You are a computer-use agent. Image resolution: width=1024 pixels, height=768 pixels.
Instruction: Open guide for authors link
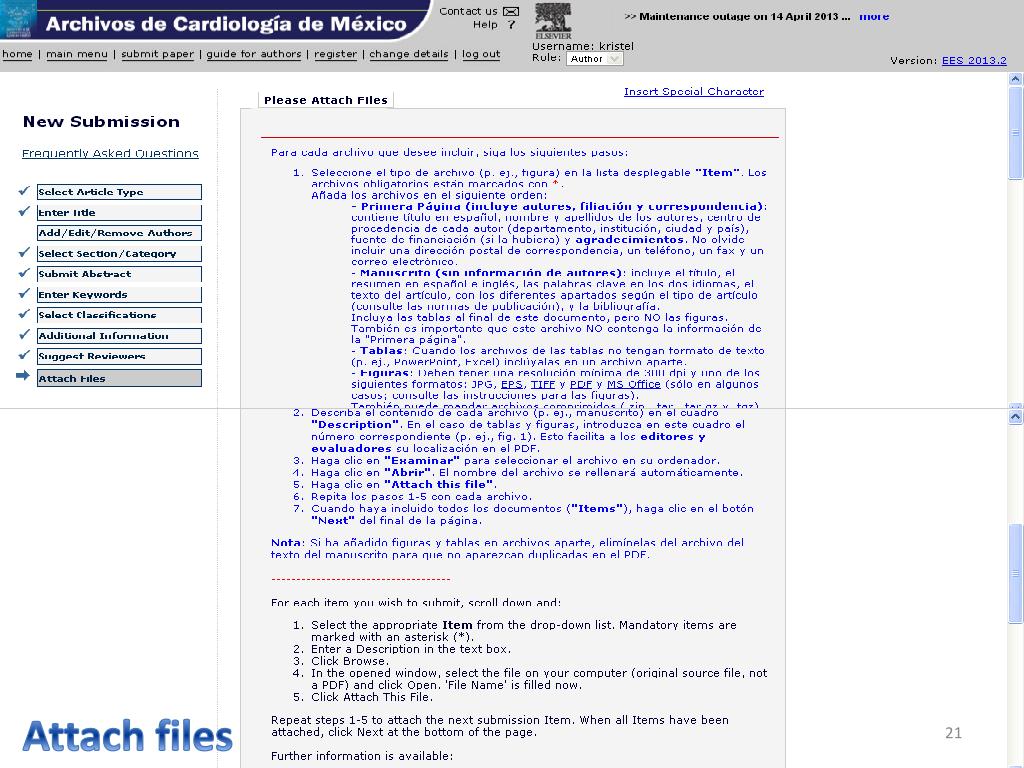pos(254,54)
